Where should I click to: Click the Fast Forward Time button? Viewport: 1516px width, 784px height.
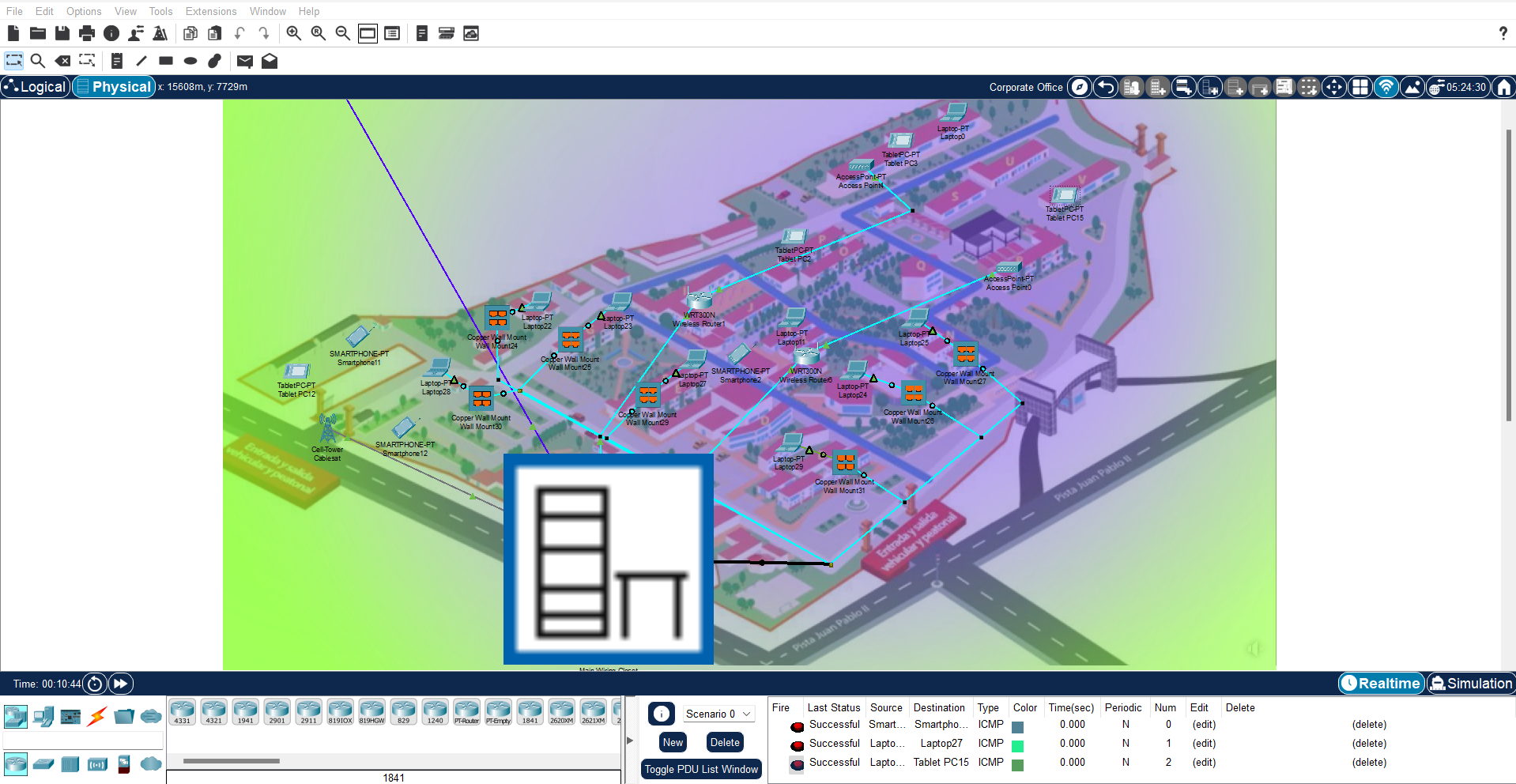coord(121,684)
